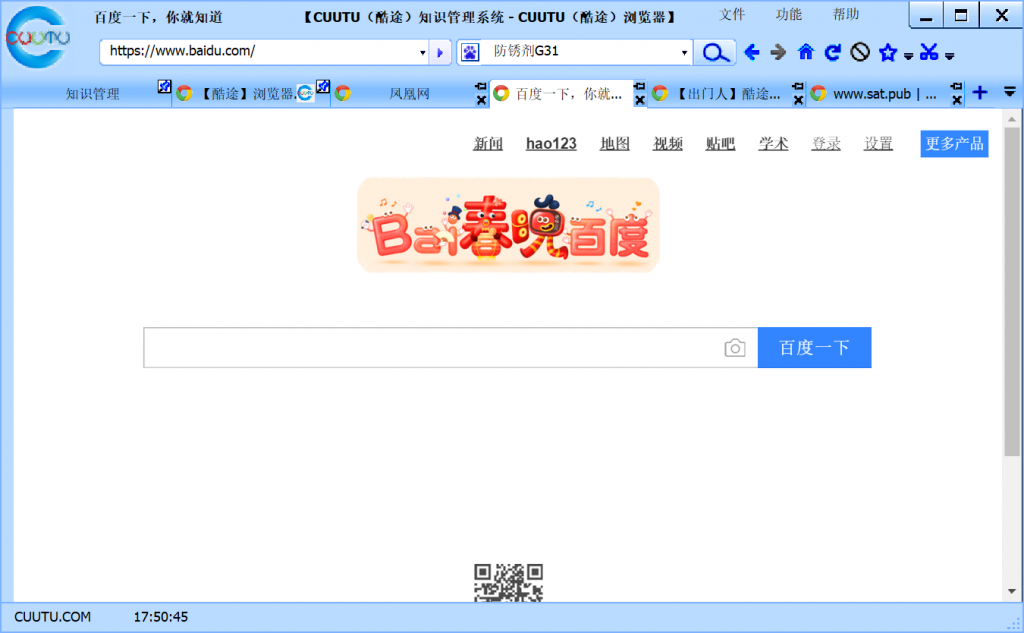
Task: Pin the 【出门人】酷途 tab
Action: pos(798,86)
